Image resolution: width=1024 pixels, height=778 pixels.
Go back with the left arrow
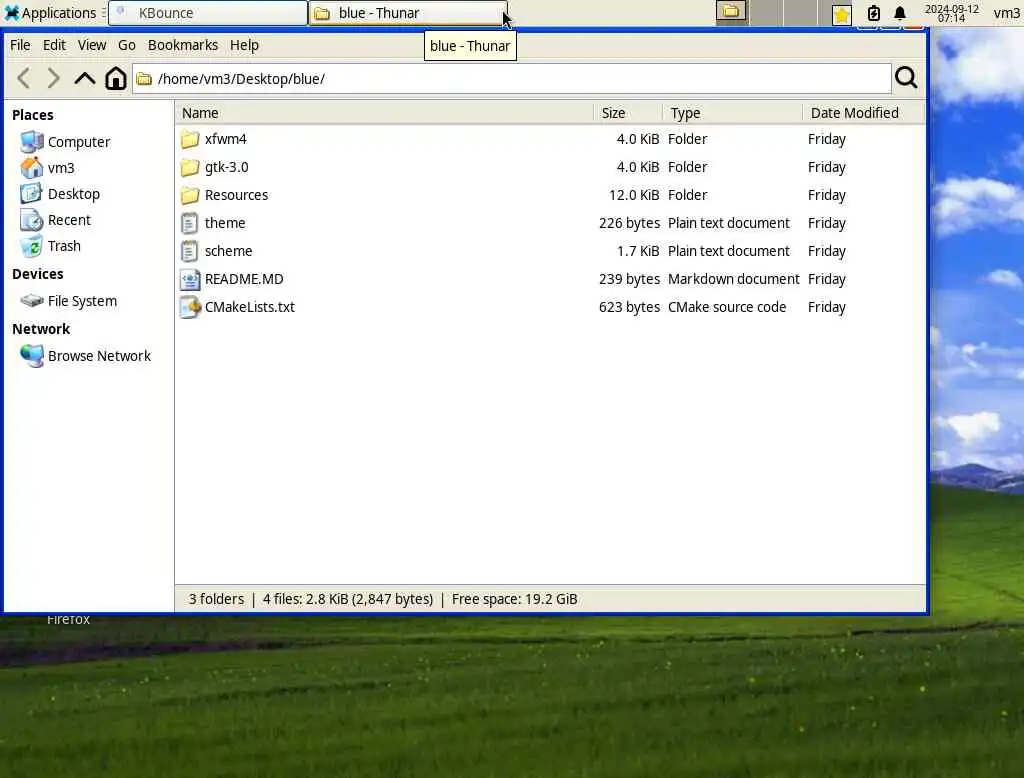[x=24, y=78]
